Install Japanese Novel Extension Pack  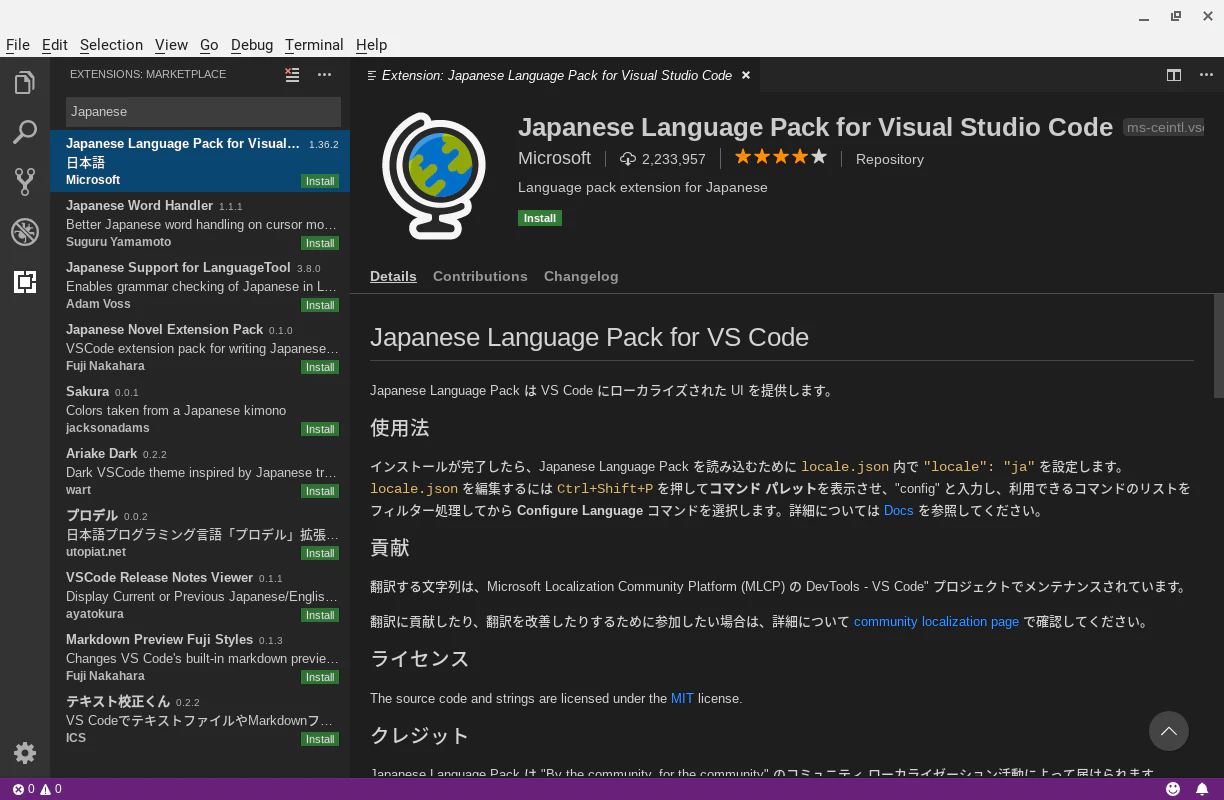pyautogui.click(x=320, y=367)
